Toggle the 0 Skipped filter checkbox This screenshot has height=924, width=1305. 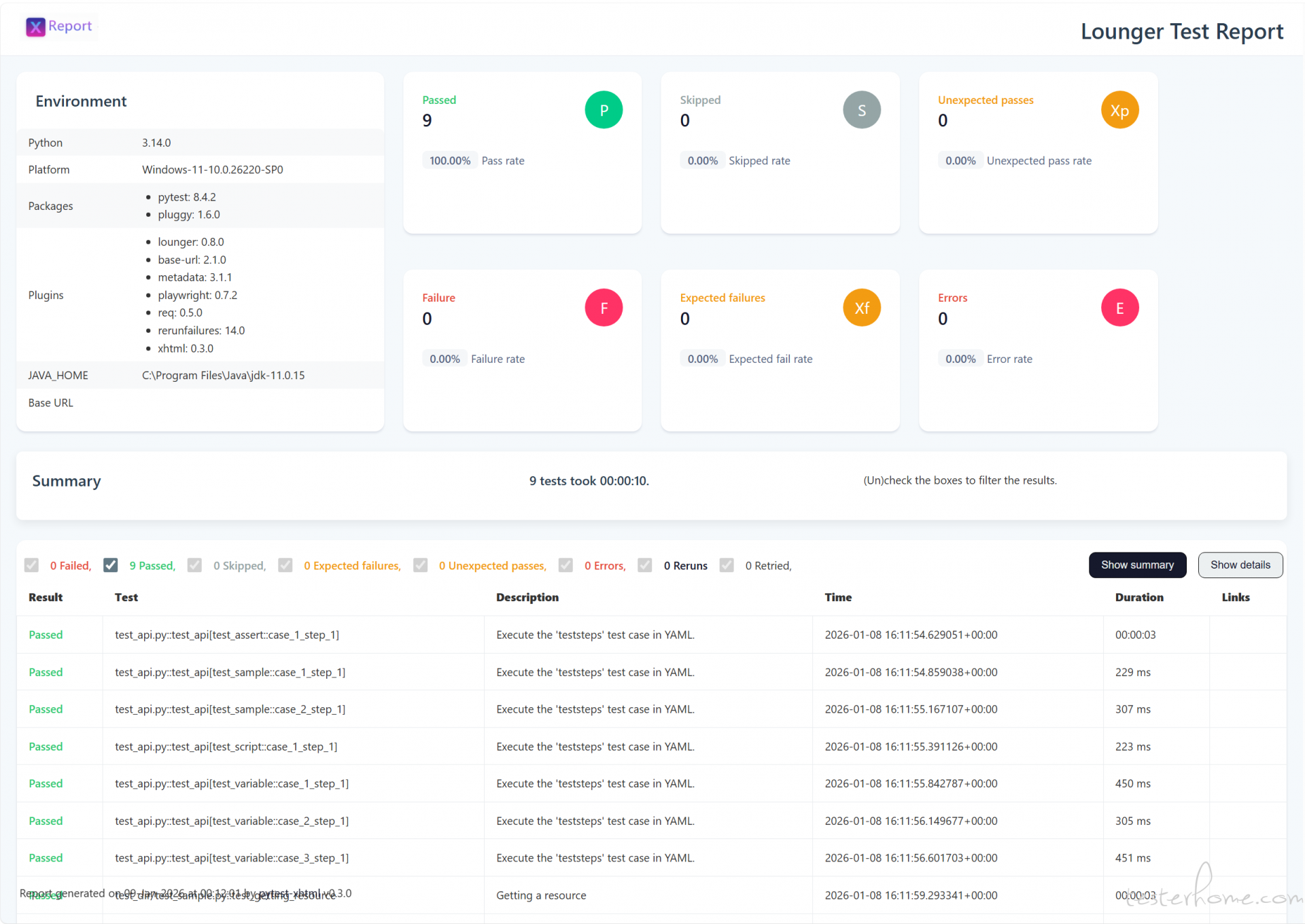(194, 565)
